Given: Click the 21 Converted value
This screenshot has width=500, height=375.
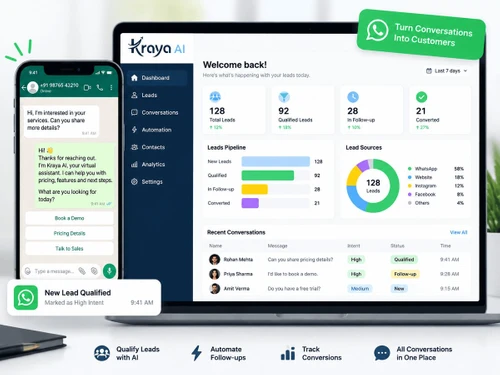Looking at the screenshot, I should coord(421,111).
